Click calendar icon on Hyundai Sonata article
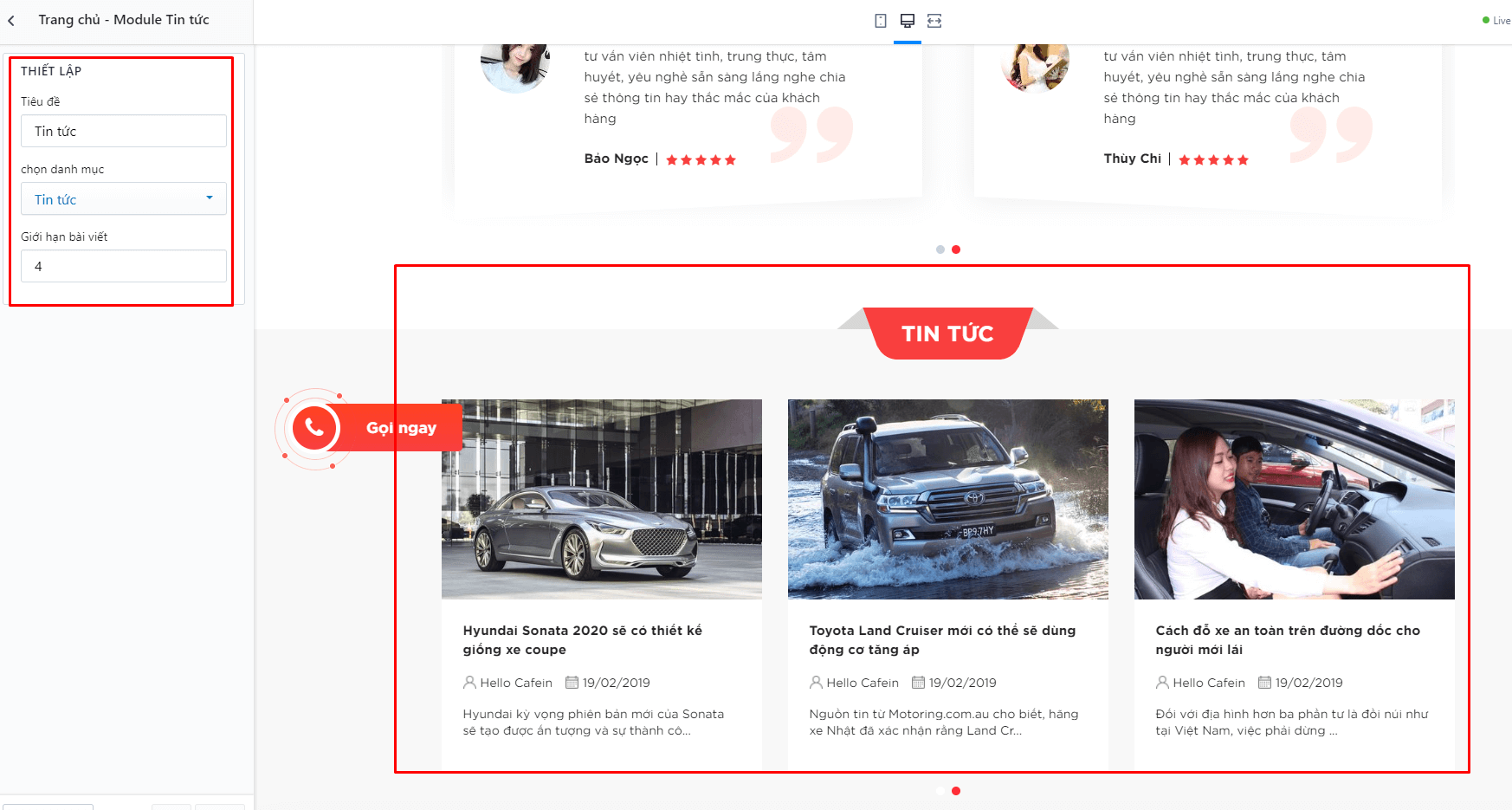Screen dimensions: 1512x810 tap(572, 683)
